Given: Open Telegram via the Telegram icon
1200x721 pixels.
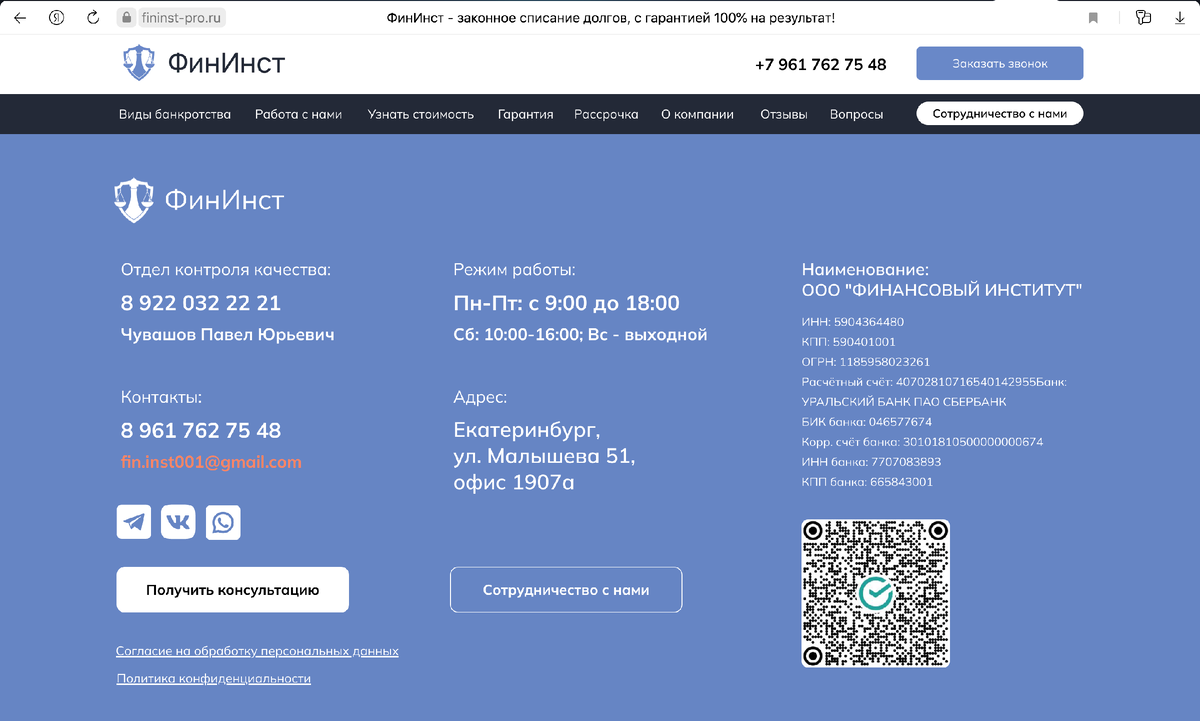Looking at the screenshot, I should [x=133, y=521].
